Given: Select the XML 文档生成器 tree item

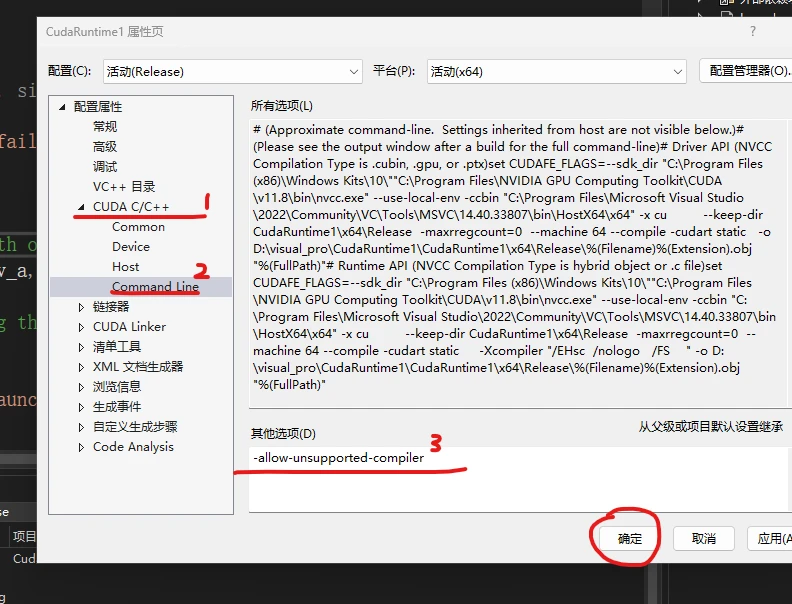Looking at the screenshot, I should tap(138, 367).
